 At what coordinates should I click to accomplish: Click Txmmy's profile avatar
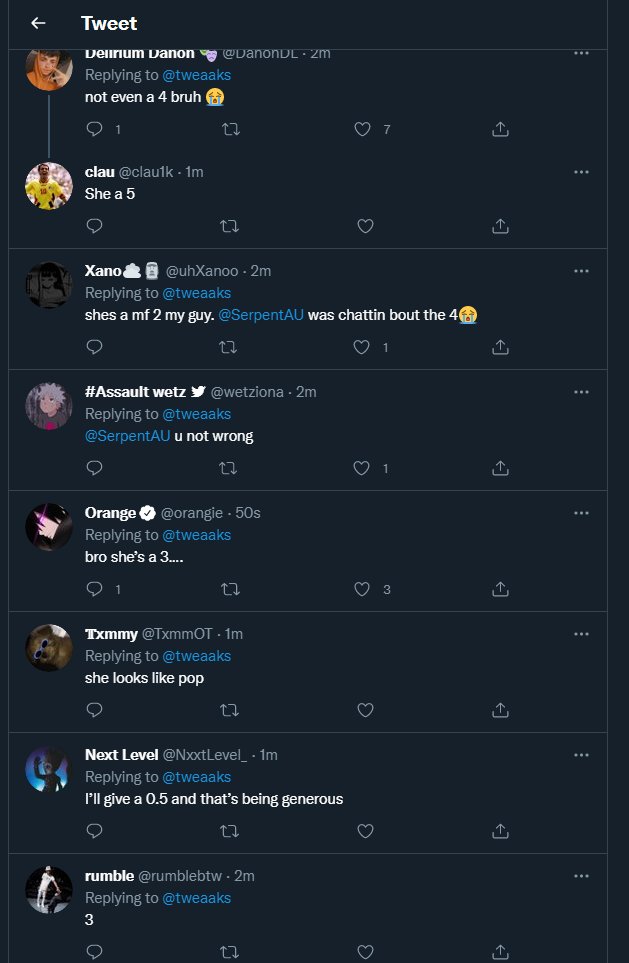pyautogui.click(x=49, y=648)
